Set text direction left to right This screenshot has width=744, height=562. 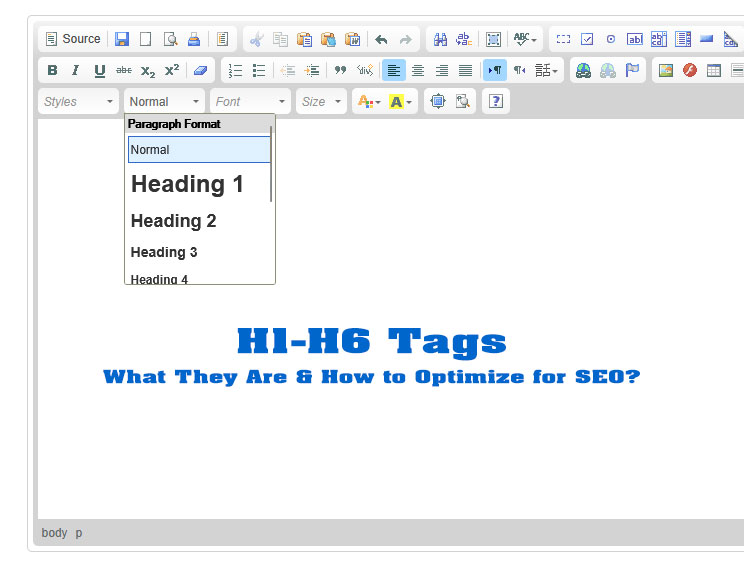pyautogui.click(x=495, y=70)
